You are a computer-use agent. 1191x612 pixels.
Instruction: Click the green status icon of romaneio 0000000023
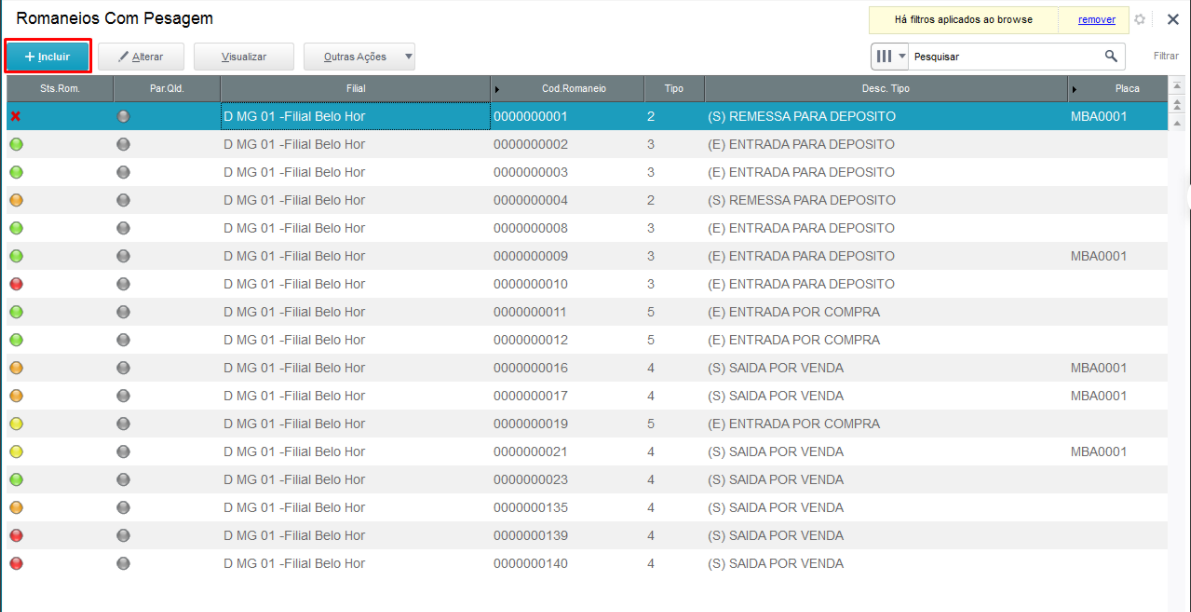click(x=16, y=479)
